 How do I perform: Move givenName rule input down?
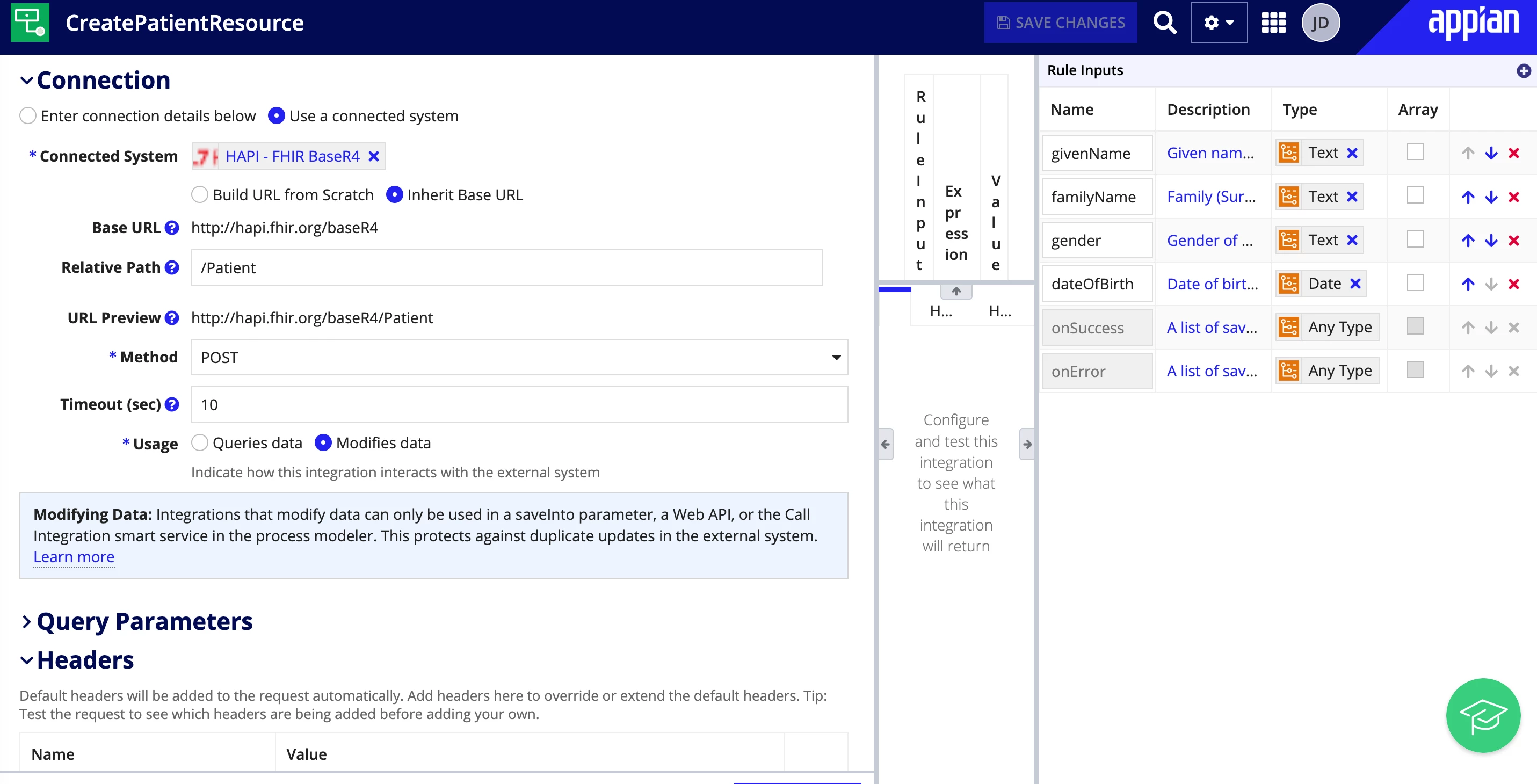(x=1491, y=154)
